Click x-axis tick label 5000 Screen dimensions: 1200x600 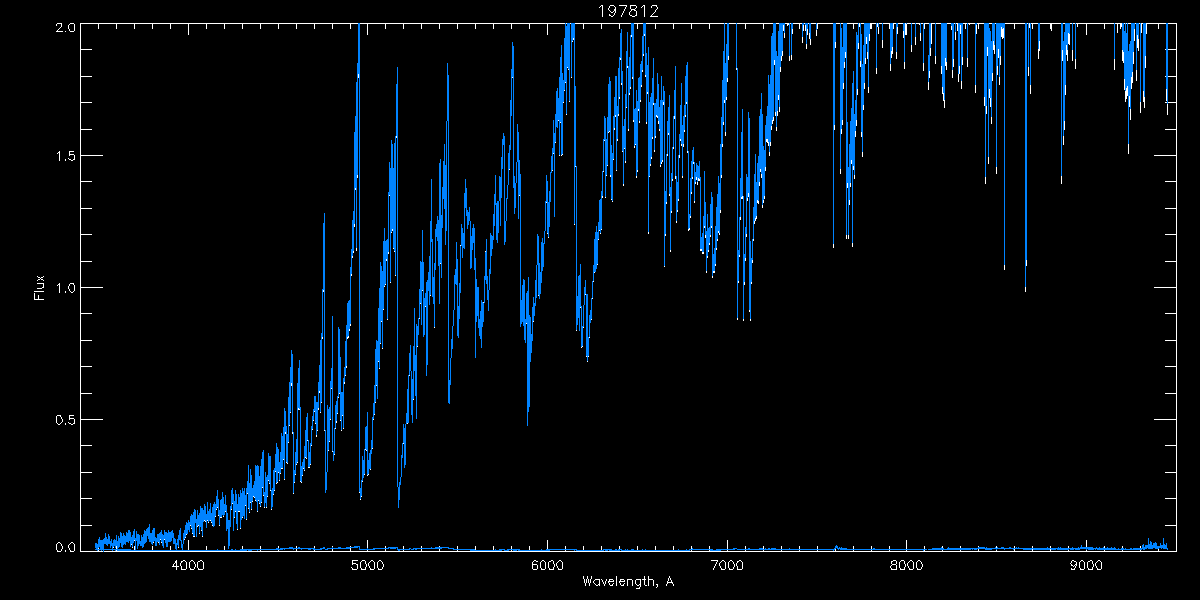[367, 566]
